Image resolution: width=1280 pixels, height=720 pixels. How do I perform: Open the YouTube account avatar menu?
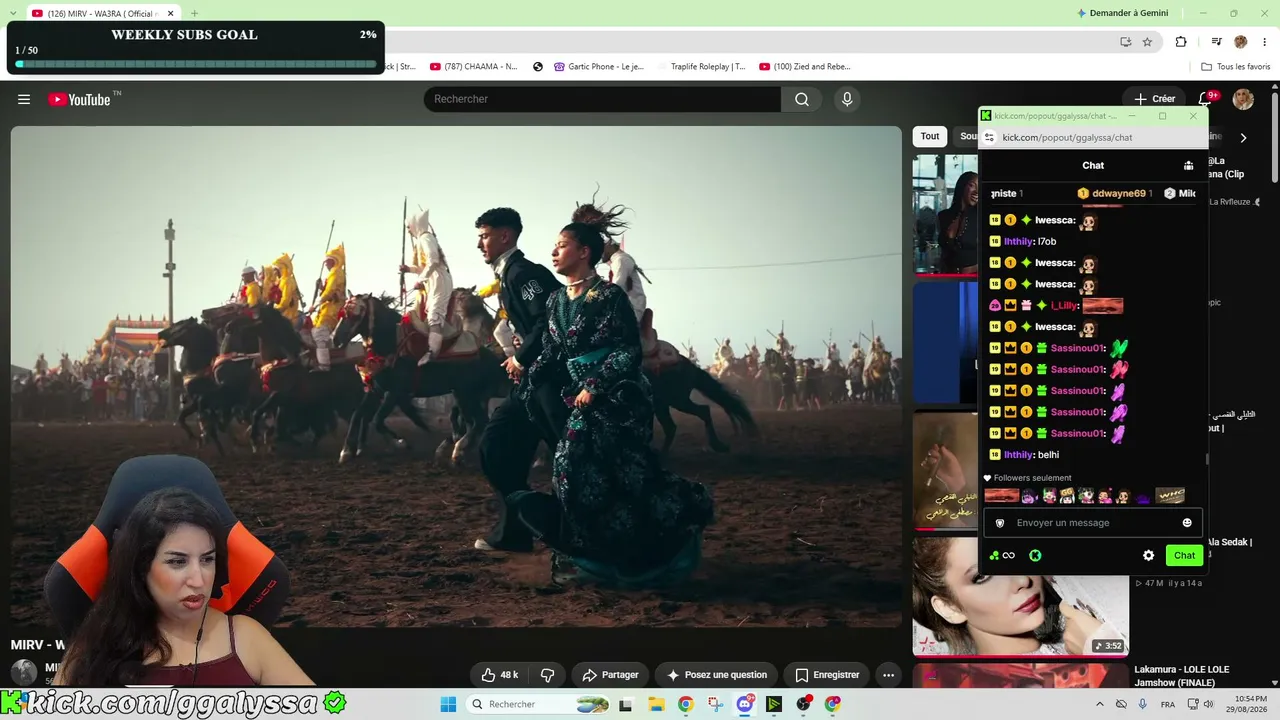(1243, 99)
